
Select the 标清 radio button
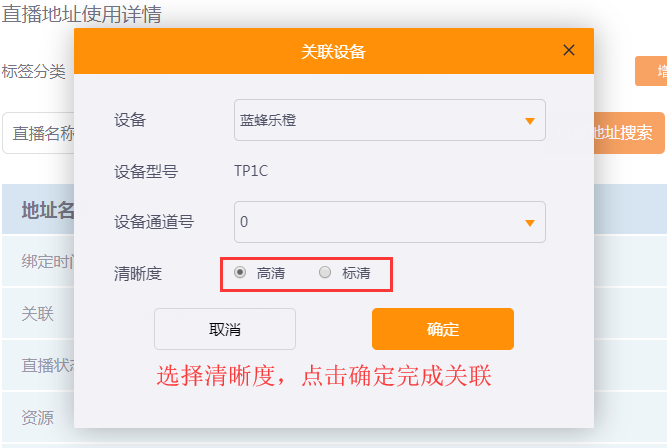point(325,272)
